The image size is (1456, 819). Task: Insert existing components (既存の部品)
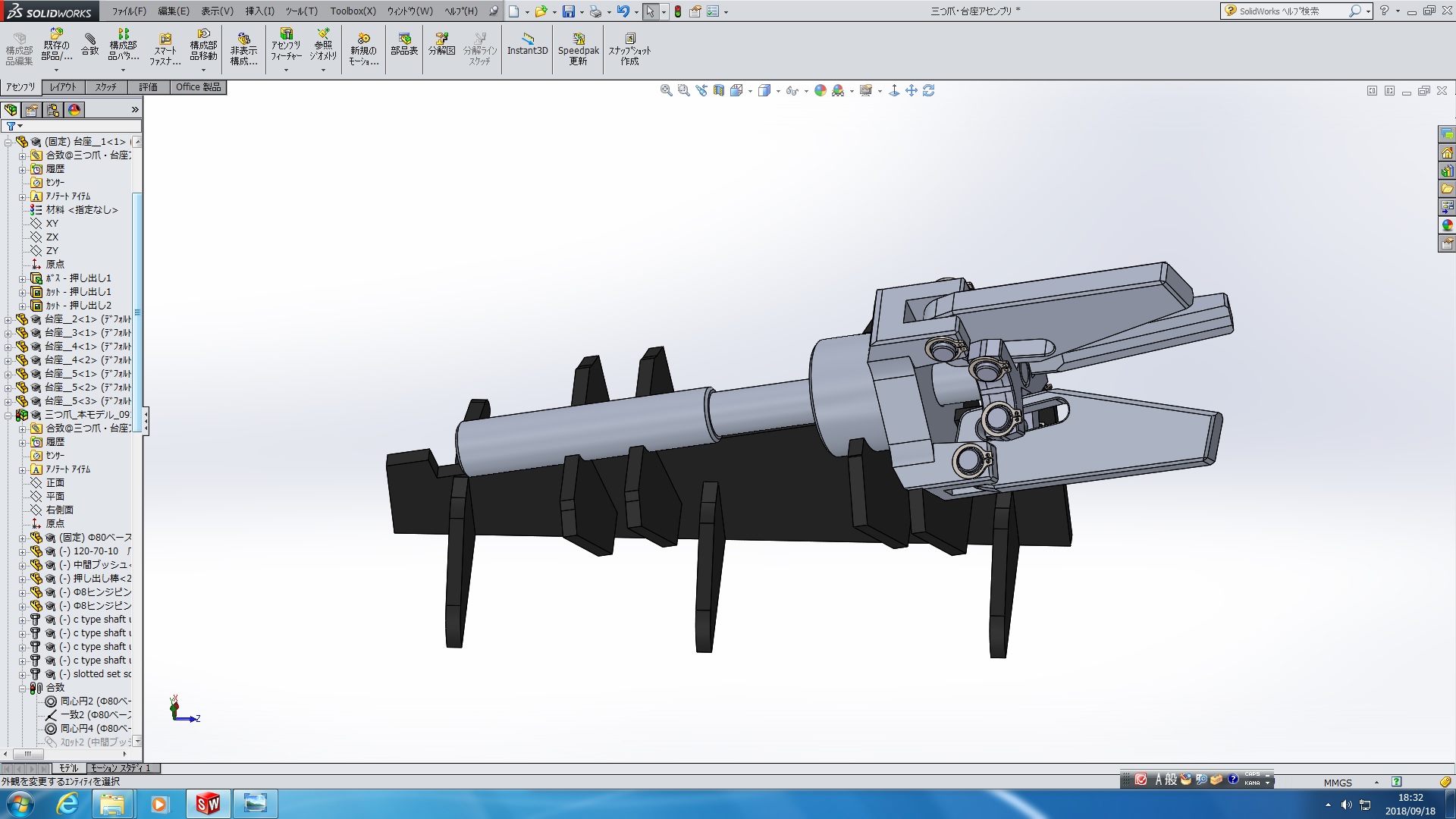[x=56, y=45]
